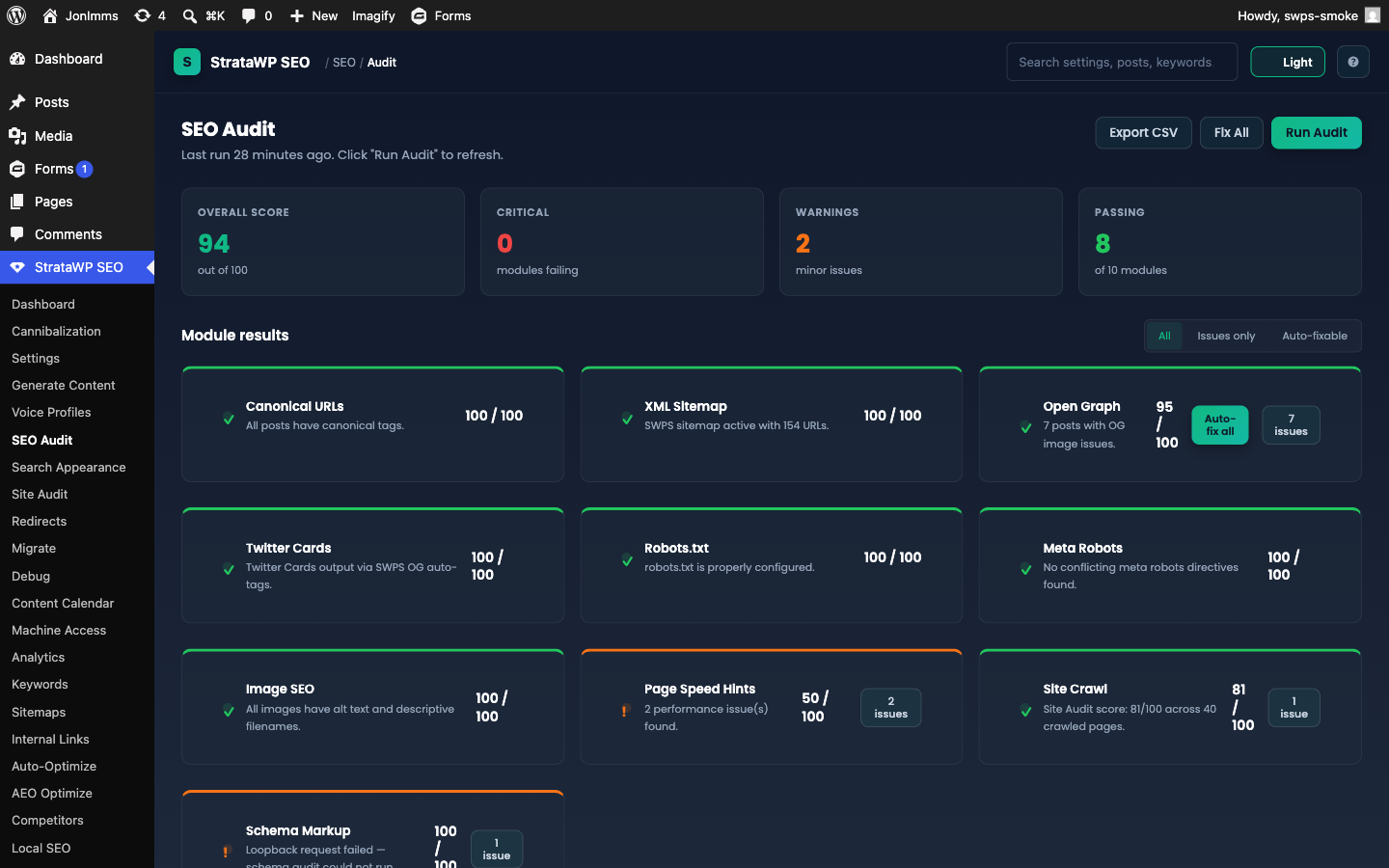
Task: Click the user avatar in admin bar
Action: (x=1372, y=15)
